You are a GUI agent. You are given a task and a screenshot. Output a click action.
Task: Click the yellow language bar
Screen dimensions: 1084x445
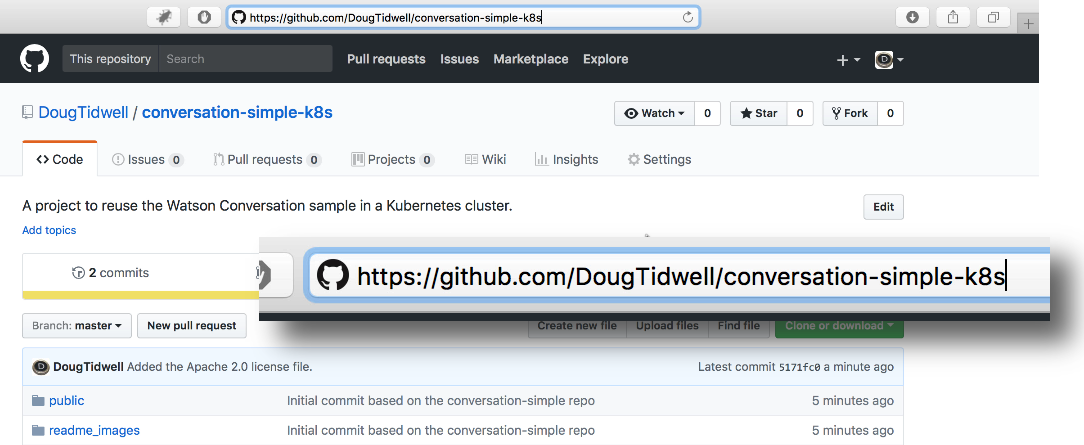coord(140,295)
